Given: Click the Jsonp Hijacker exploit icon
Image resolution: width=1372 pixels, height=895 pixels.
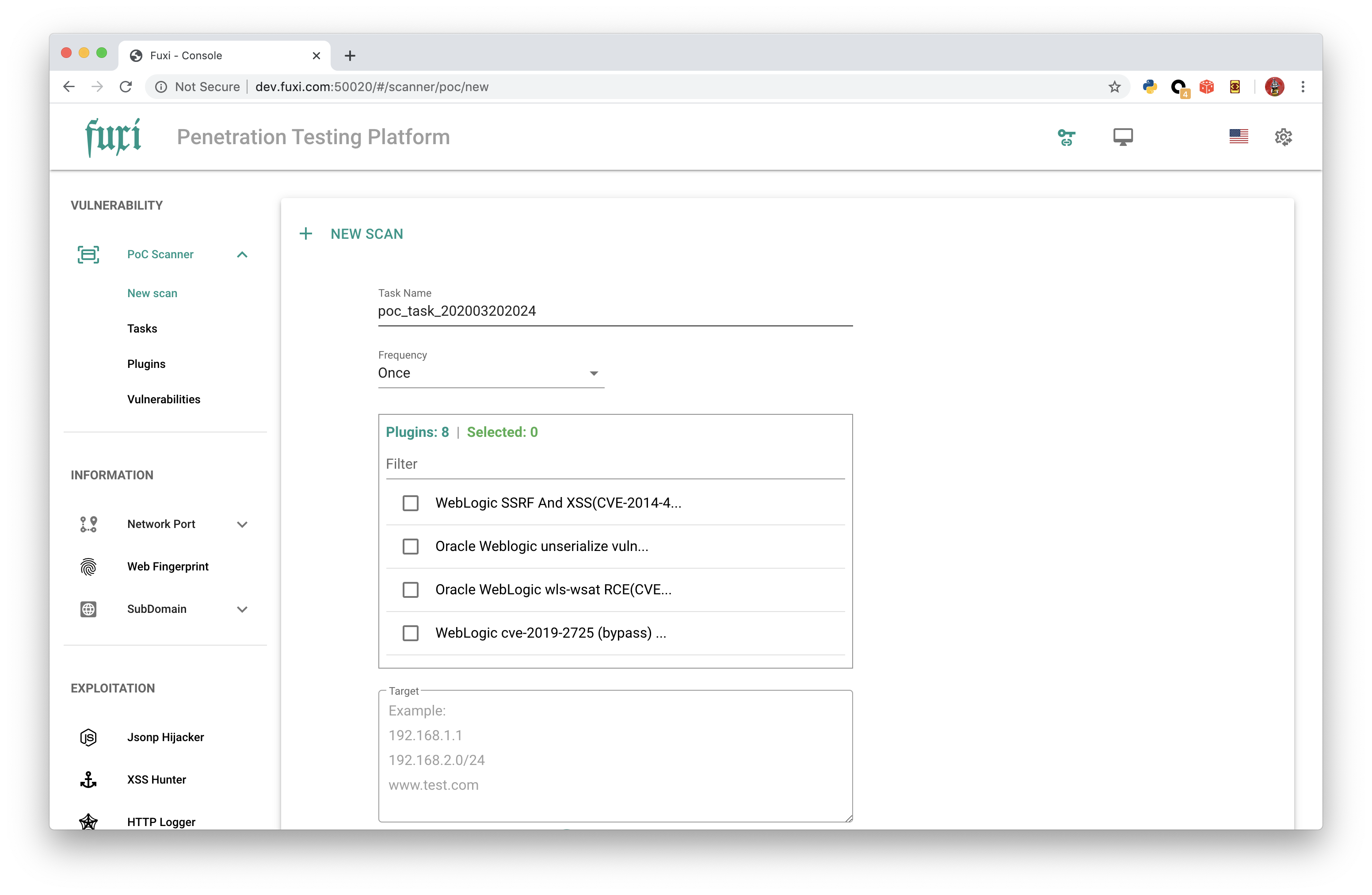Looking at the screenshot, I should pos(88,737).
